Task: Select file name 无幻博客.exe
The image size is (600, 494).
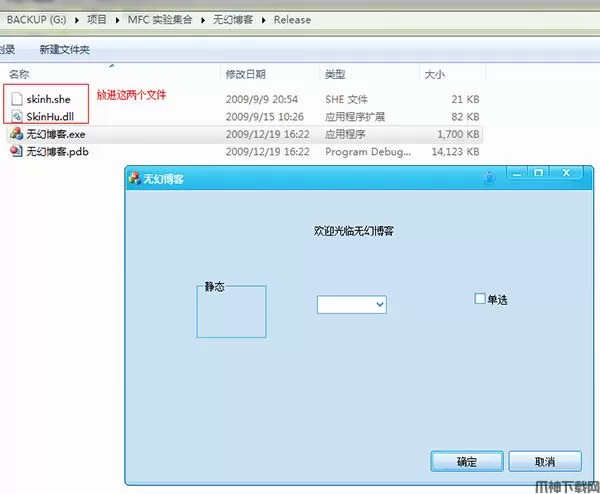Action: coord(56,134)
